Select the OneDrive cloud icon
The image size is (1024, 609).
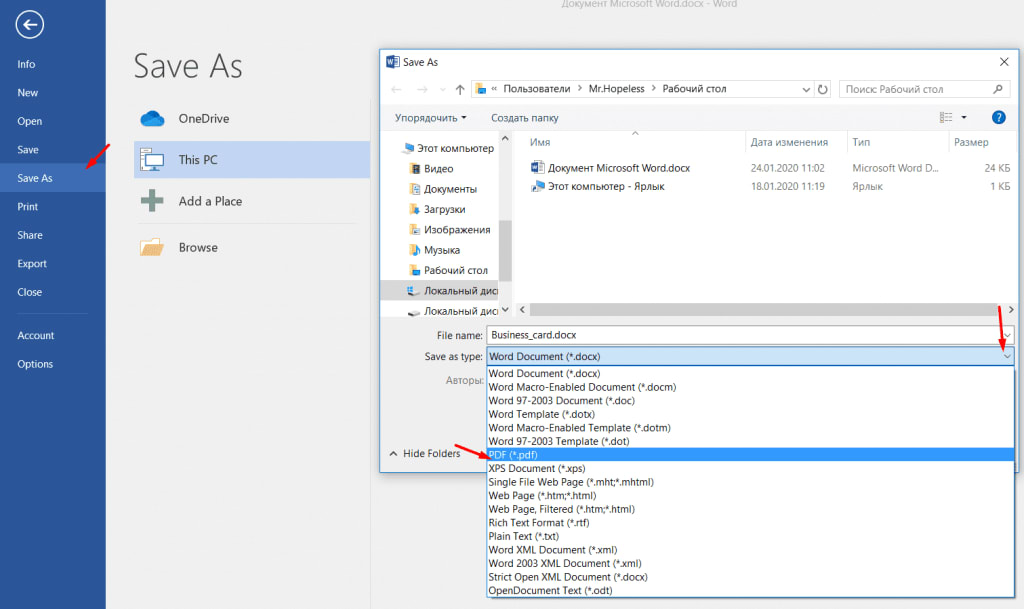click(x=152, y=119)
